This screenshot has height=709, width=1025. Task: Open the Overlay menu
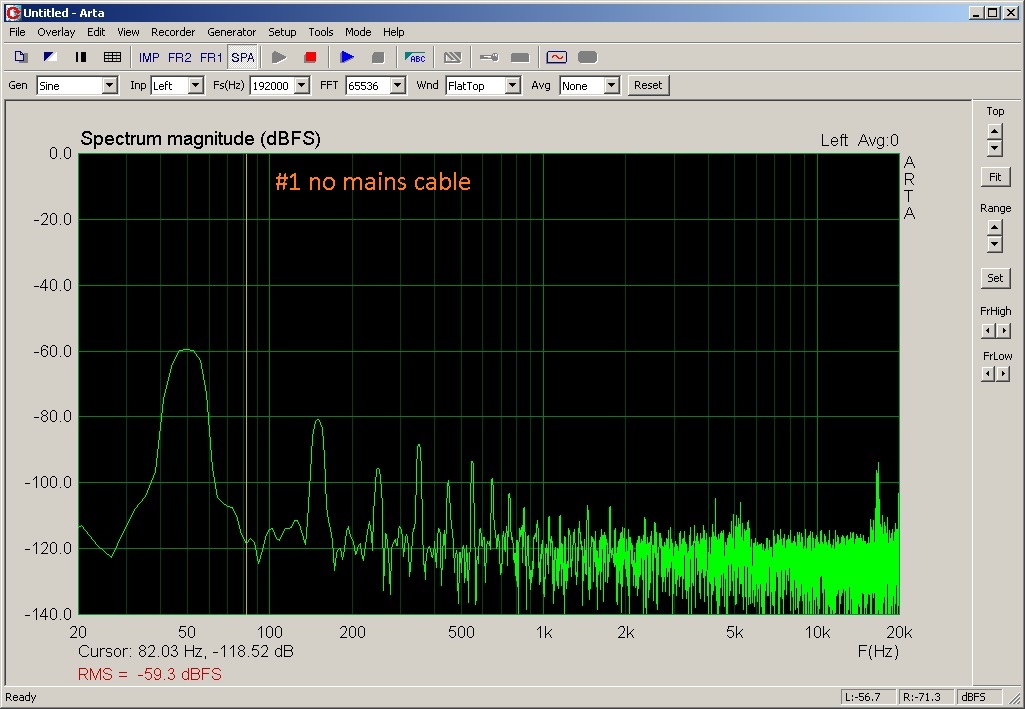(x=56, y=32)
